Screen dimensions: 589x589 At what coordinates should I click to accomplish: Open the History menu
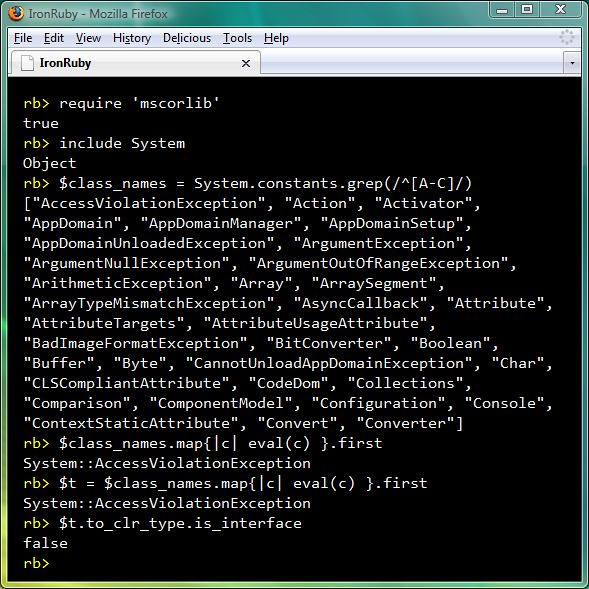132,38
